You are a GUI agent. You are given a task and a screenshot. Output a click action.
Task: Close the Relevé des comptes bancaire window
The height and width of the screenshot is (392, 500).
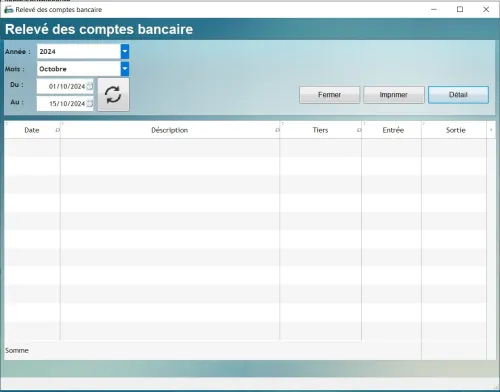point(486,9)
